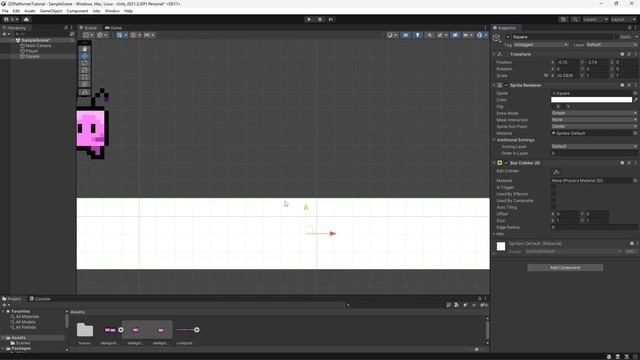Select Main Camera in Hierarchy
Image resolution: width=640 pixels, height=360 pixels.
coord(38,46)
